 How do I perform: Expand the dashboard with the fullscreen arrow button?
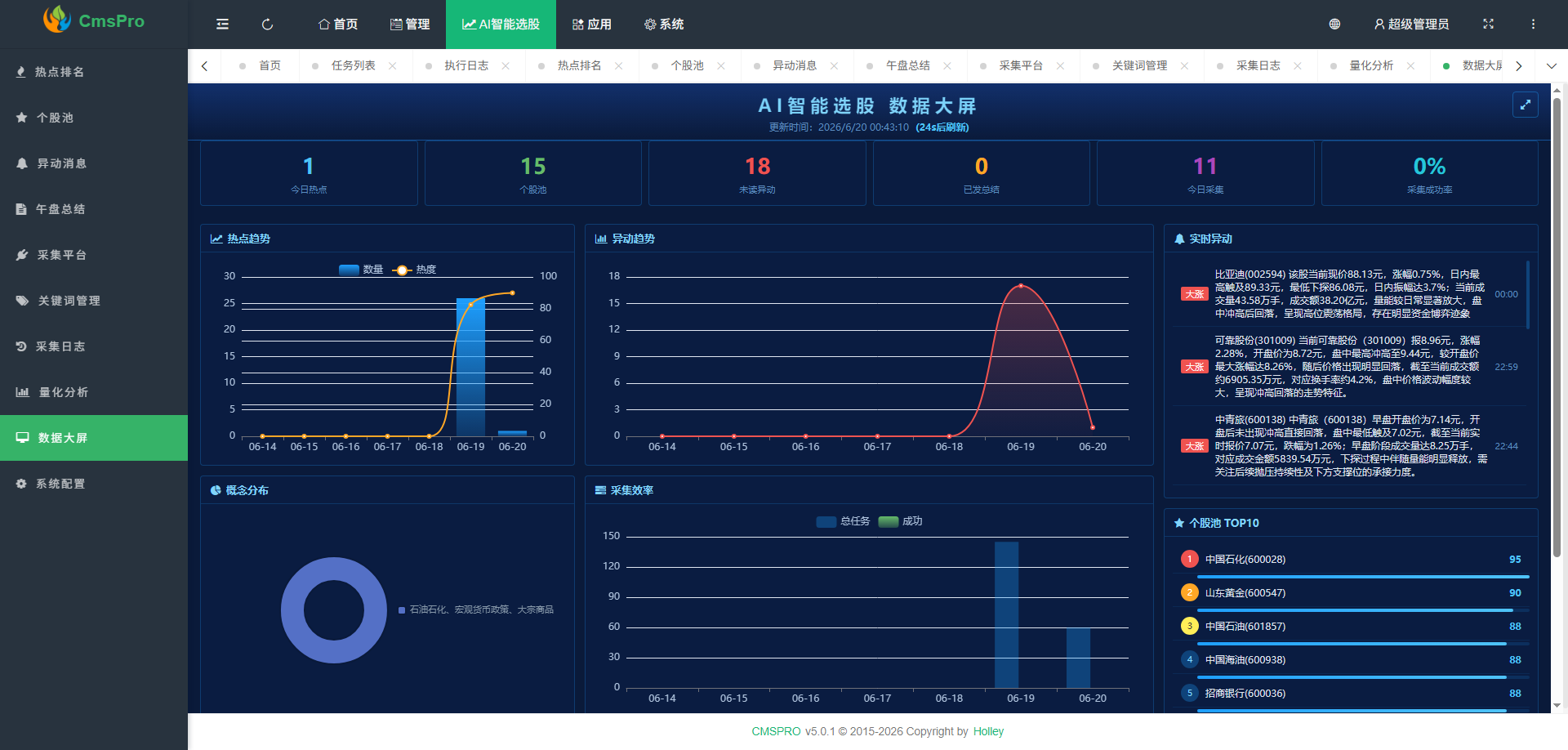click(1525, 105)
